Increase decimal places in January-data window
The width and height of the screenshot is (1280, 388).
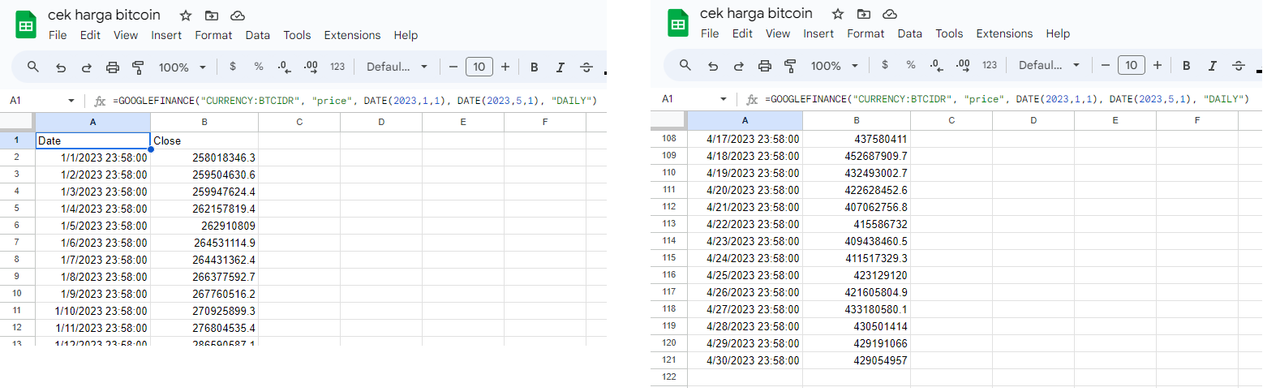(310, 67)
